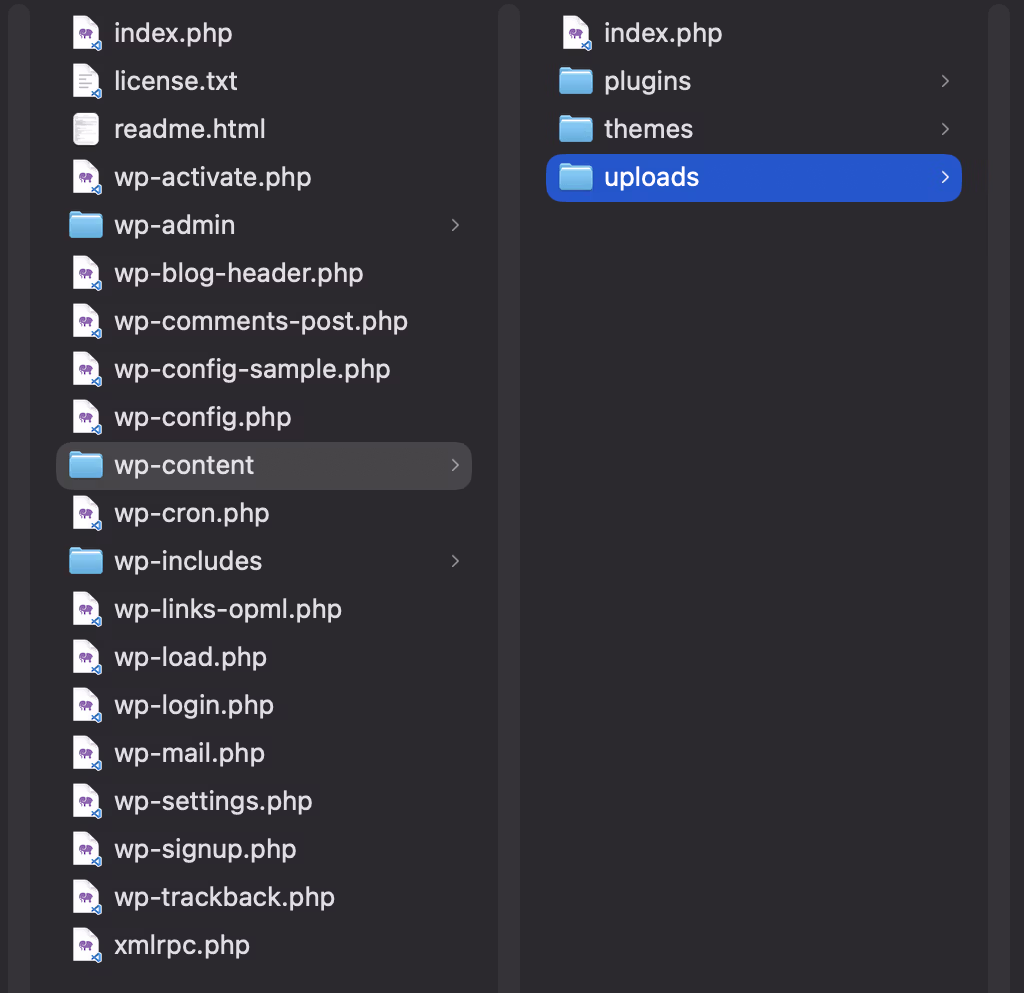This screenshot has width=1024, height=993.
Task: Click the wp-includes folder icon
Action: (86, 561)
